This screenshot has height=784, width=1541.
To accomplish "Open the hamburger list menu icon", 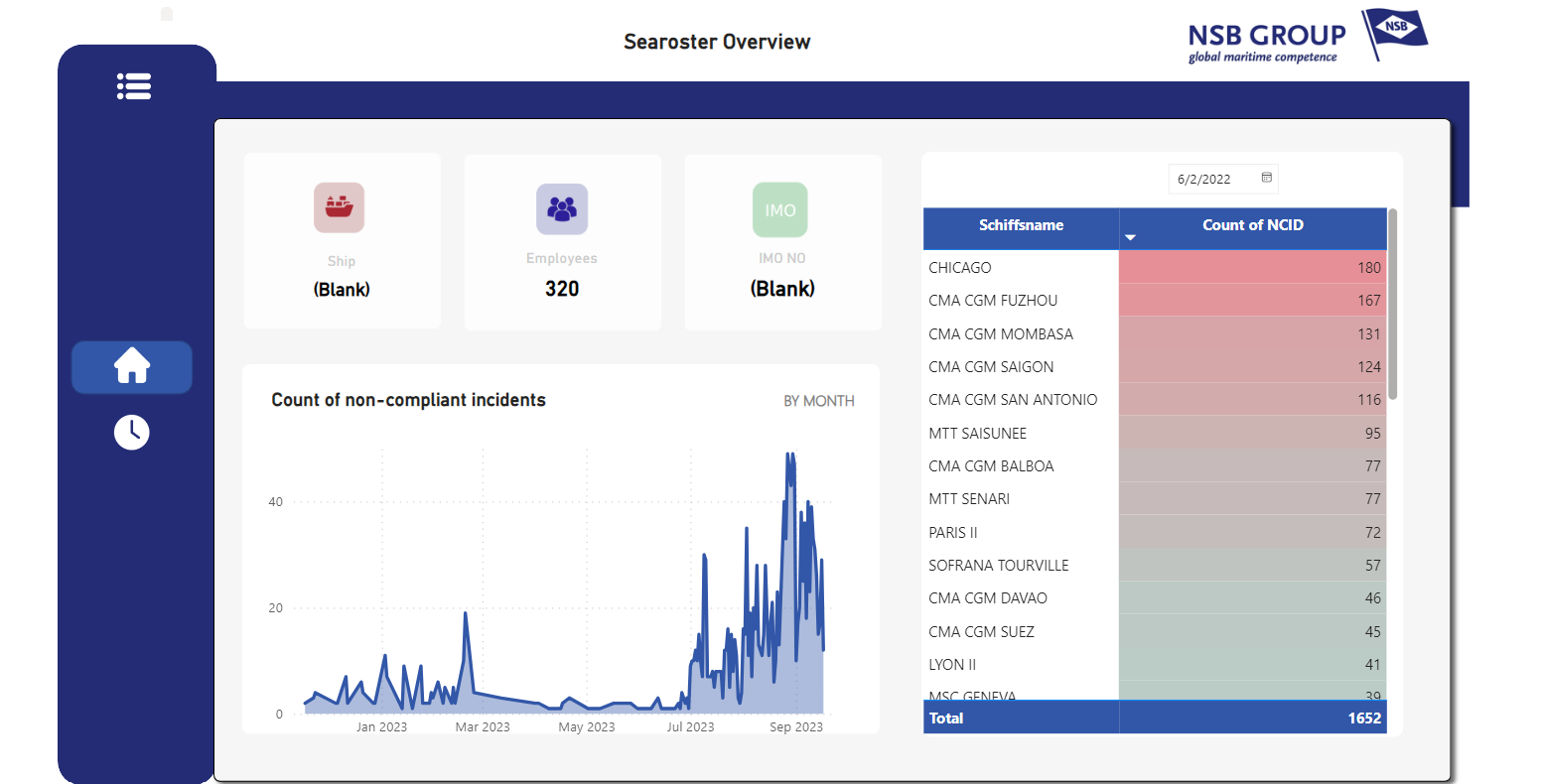I will point(134,86).
